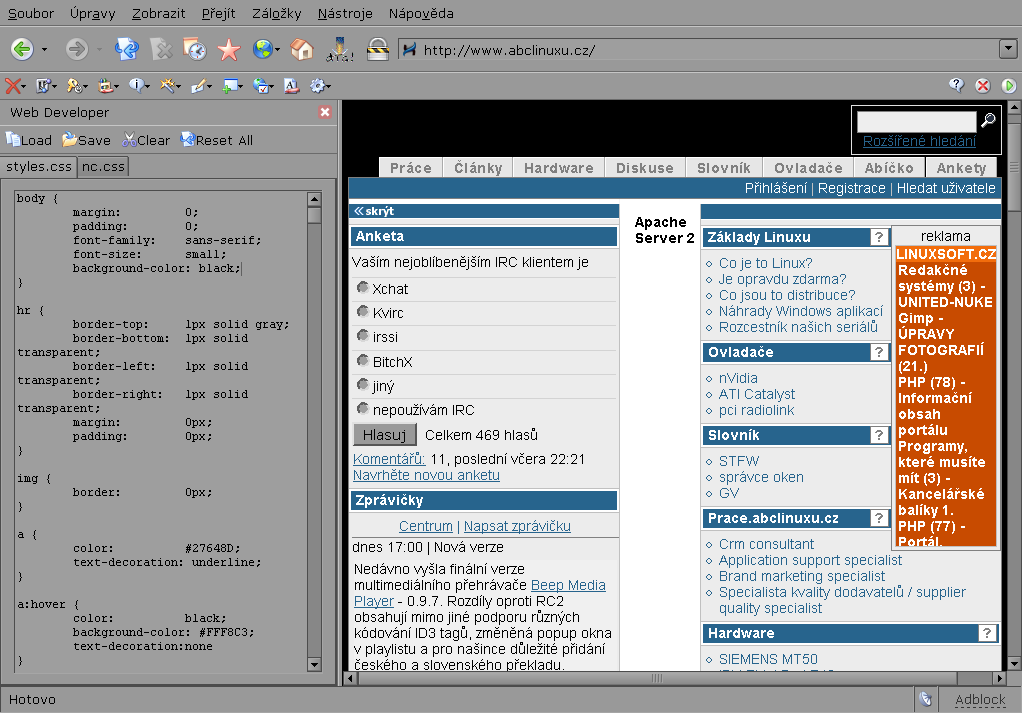The image size is (1022, 713).
Task: Select the Xchat poll option
Action: (x=362, y=288)
